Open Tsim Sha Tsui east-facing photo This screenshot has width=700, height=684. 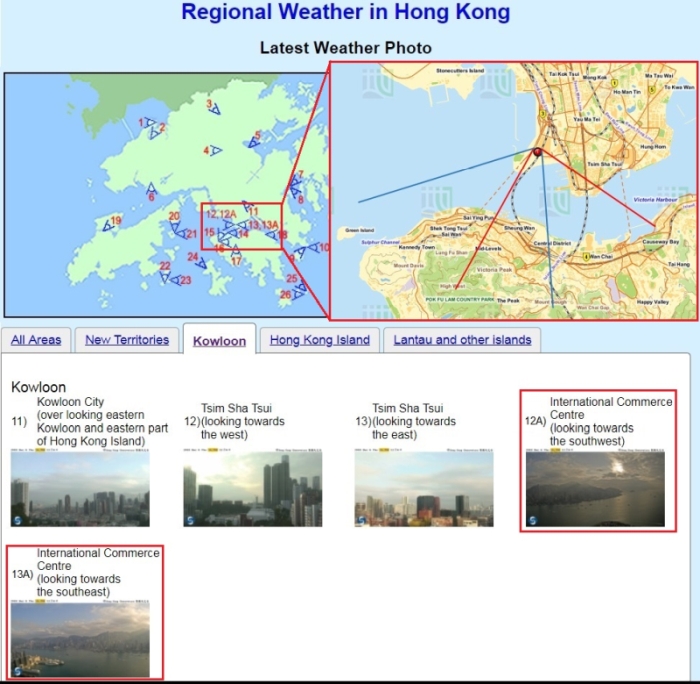[x=424, y=490]
